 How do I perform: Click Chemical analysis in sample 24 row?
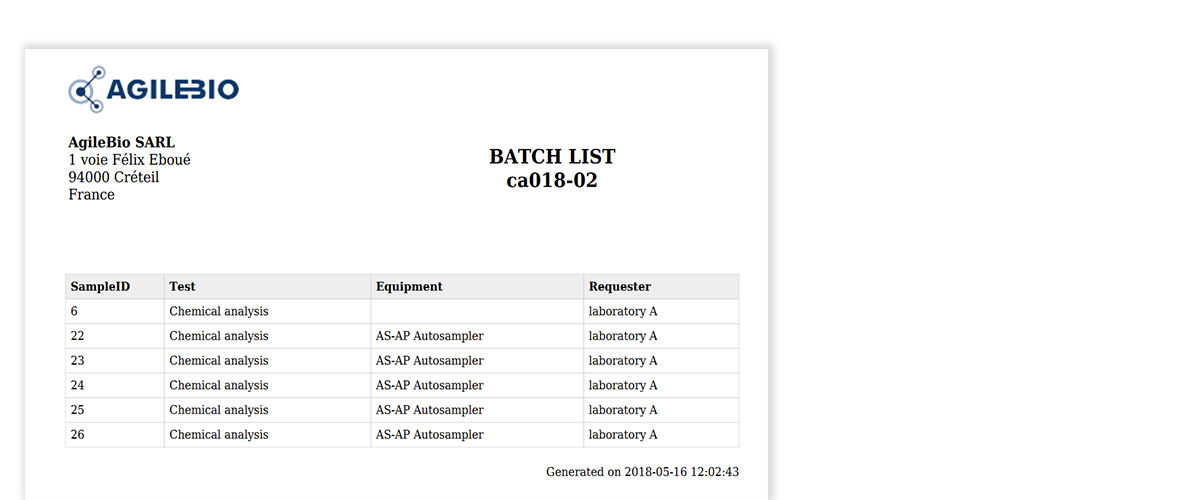point(219,385)
